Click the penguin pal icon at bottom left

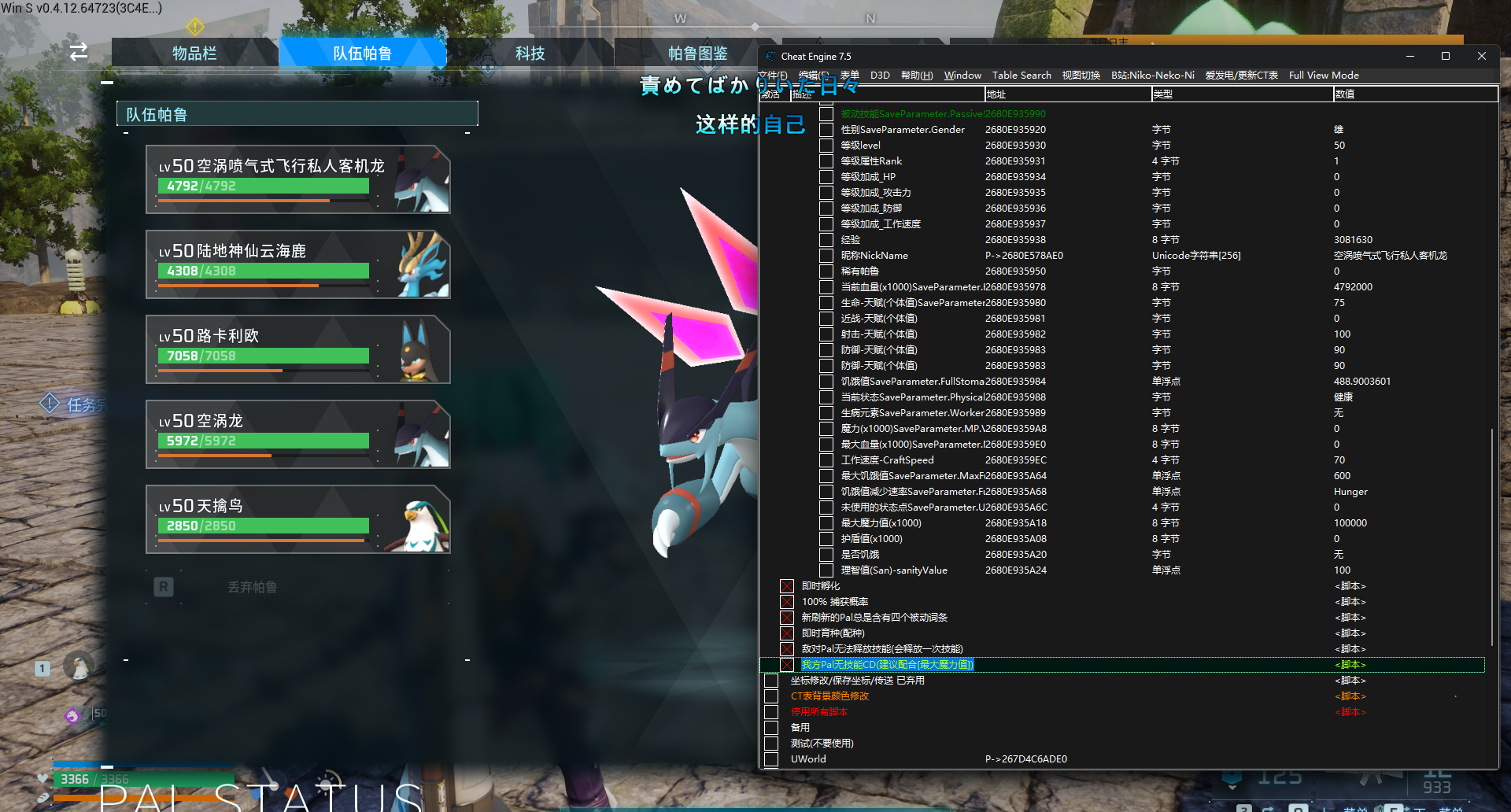pos(79,667)
